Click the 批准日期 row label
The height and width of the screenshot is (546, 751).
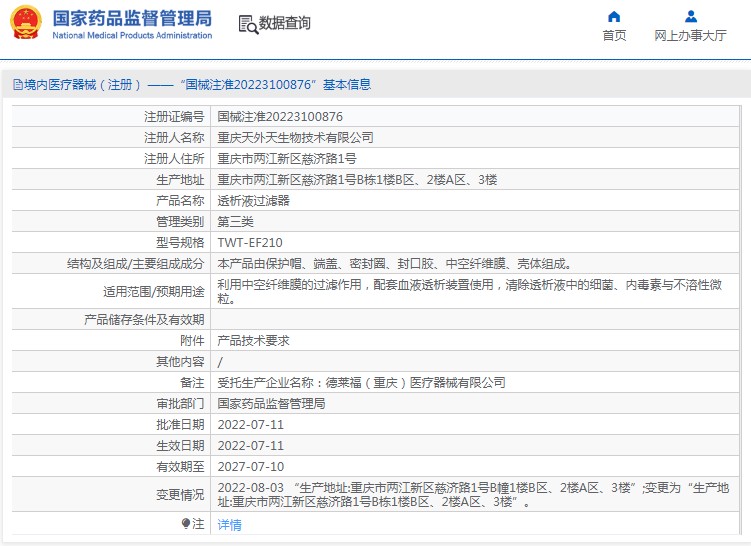(180, 425)
